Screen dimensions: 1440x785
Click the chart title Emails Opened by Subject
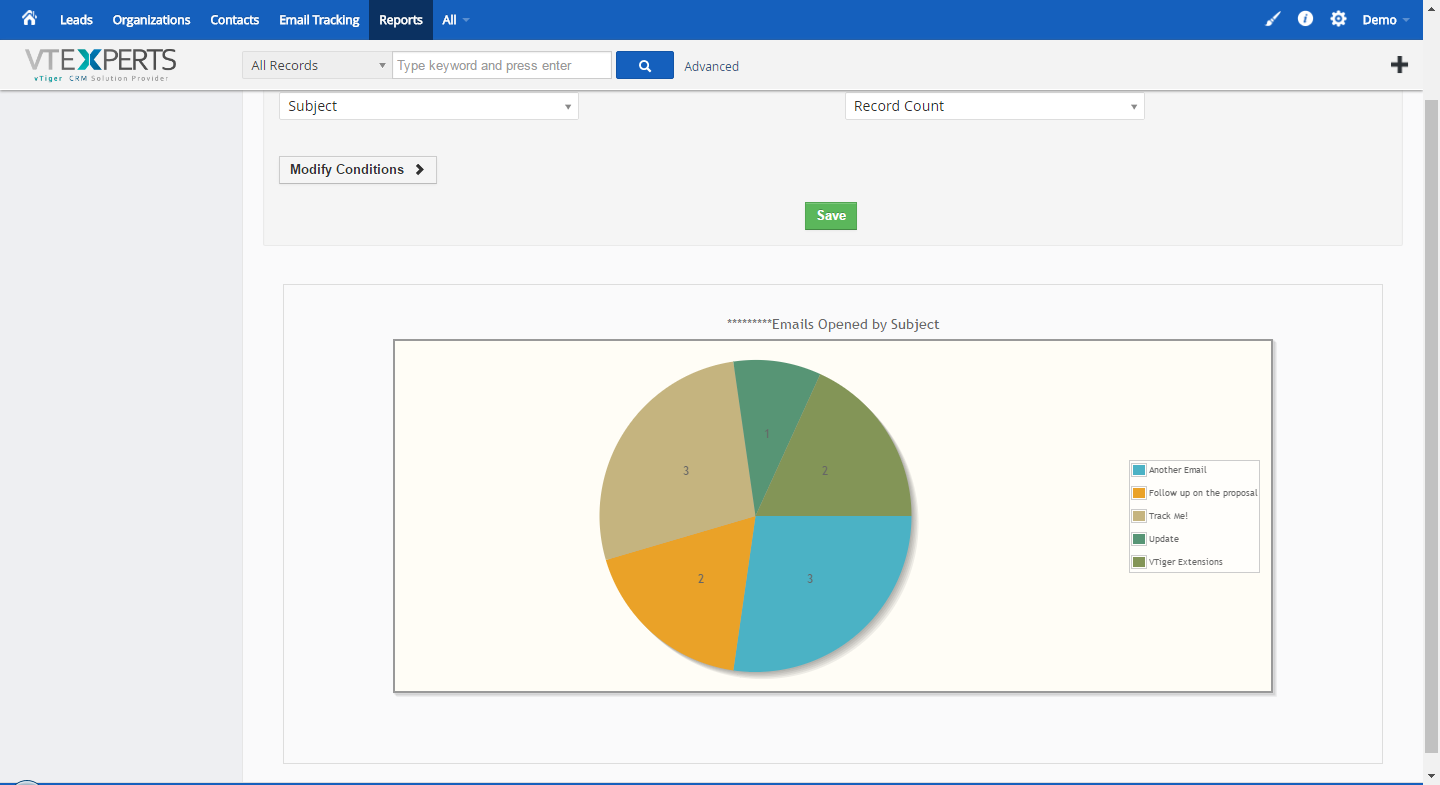(x=833, y=324)
